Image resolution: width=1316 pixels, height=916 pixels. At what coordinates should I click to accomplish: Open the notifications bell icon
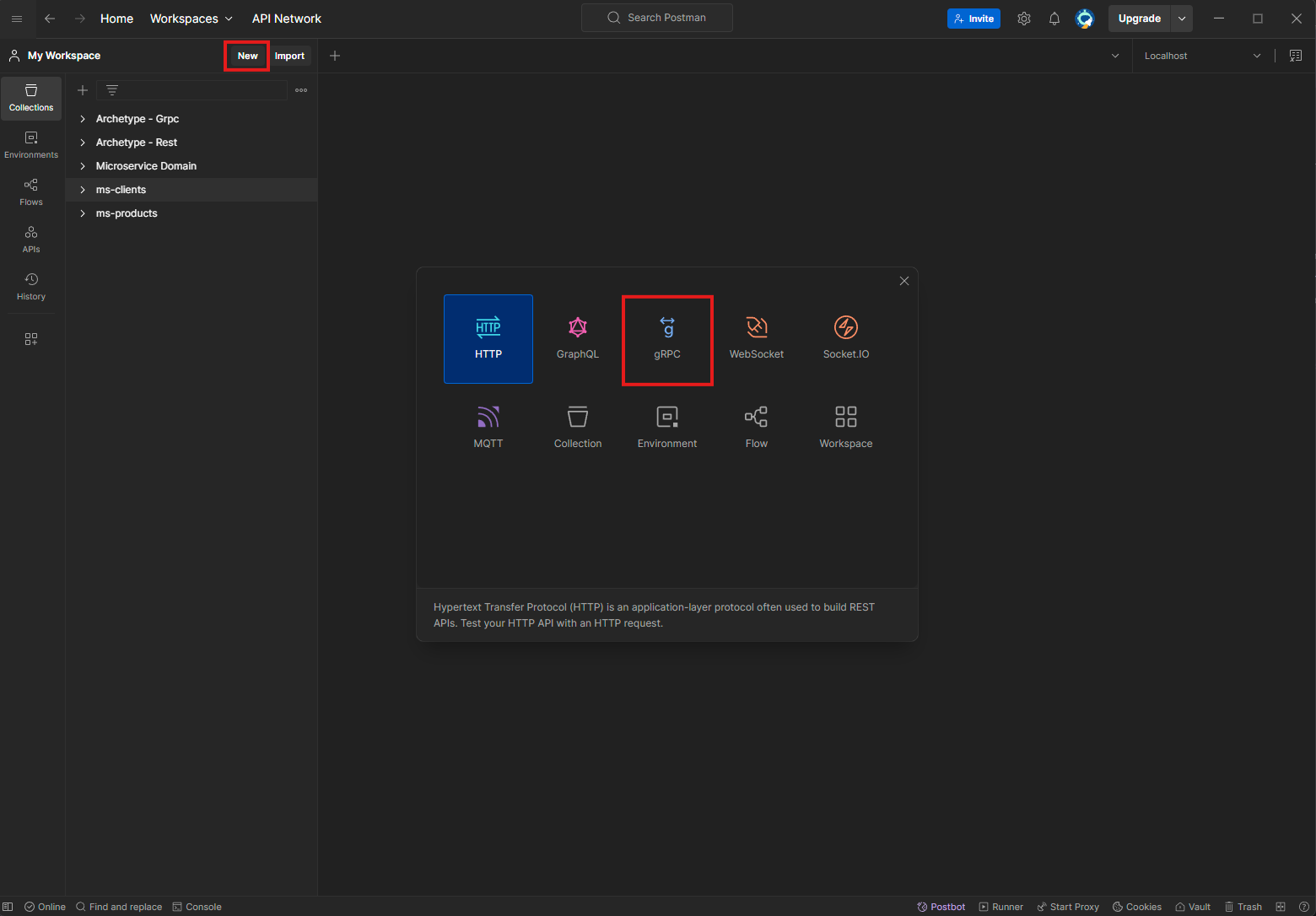click(x=1054, y=19)
